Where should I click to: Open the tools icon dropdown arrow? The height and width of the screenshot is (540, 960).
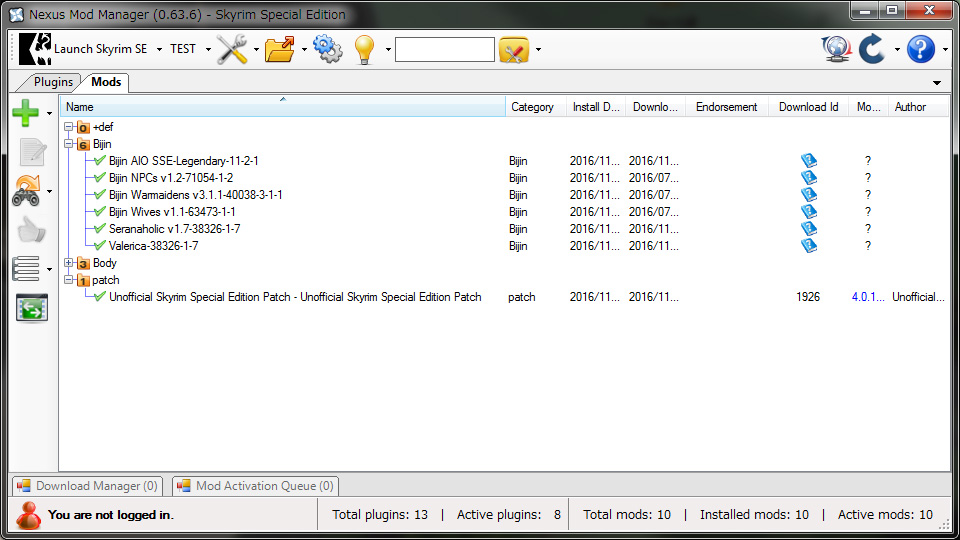click(256, 50)
